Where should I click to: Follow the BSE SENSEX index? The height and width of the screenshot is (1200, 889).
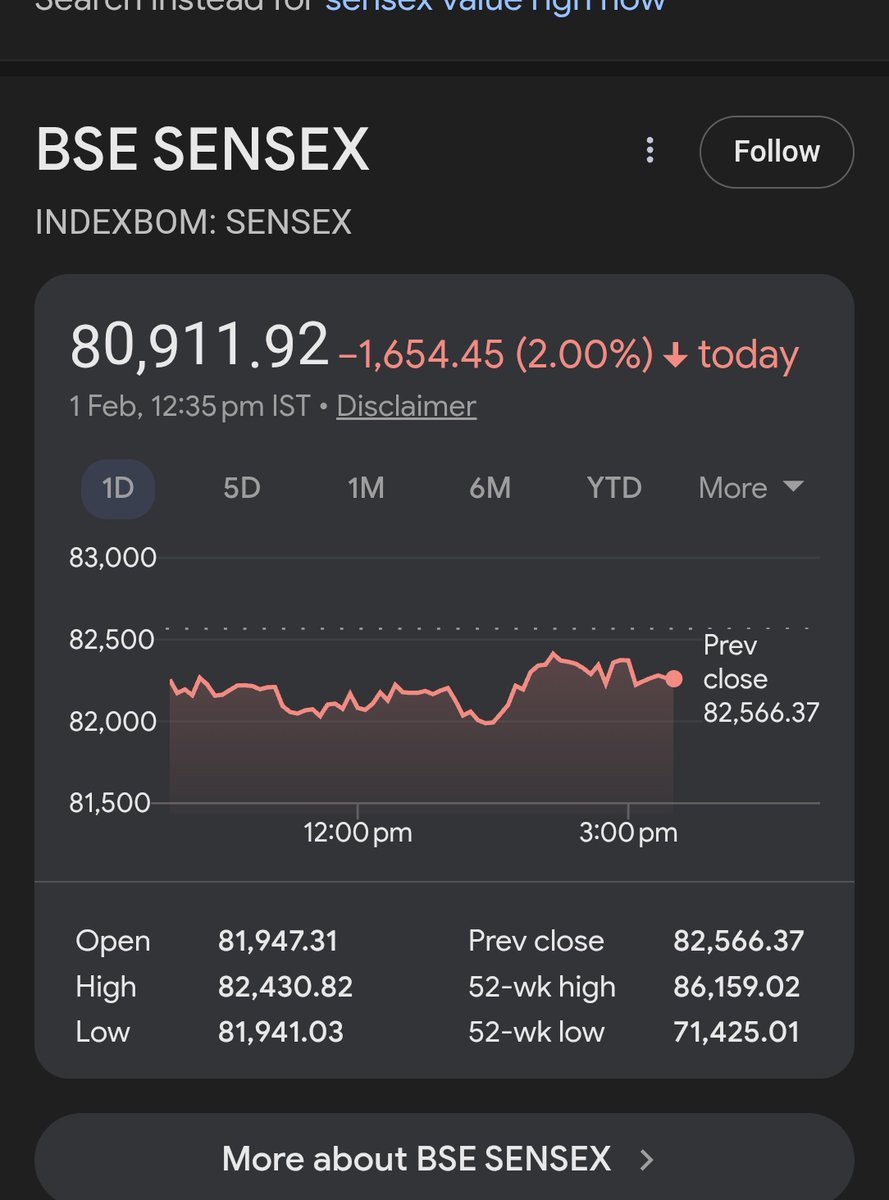tap(777, 152)
